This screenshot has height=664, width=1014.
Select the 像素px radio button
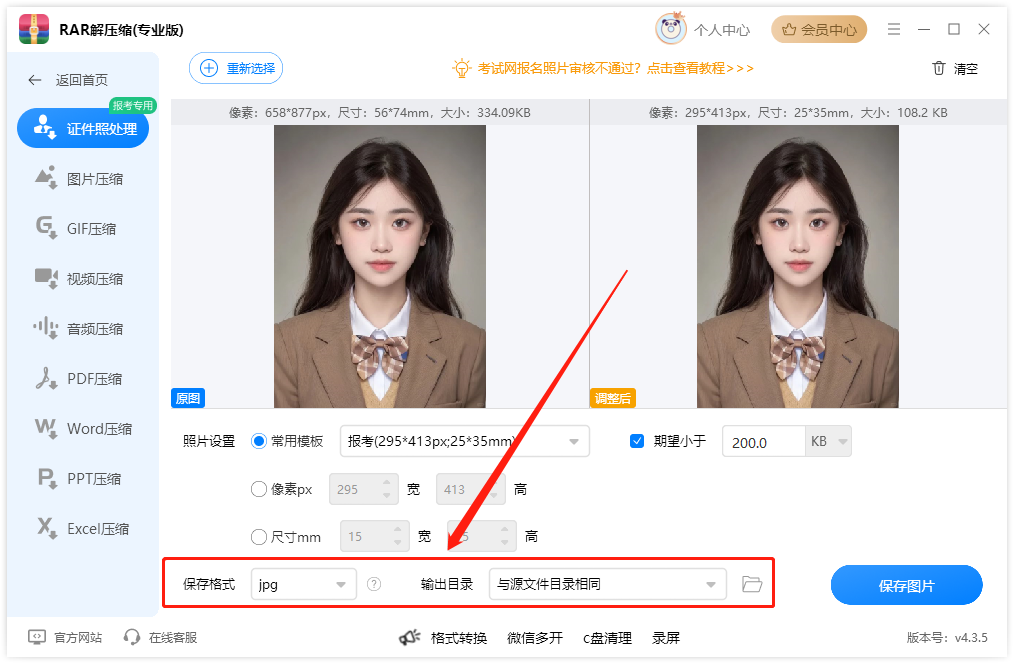pyautogui.click(x=259, y=489)
